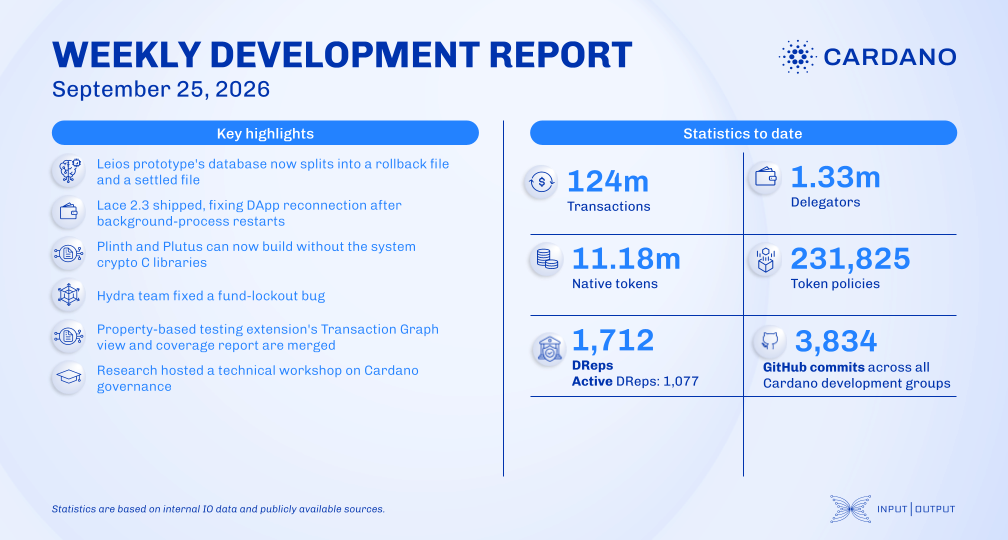Image resolution: width=1008 pixels, height=540 pixels.
Task: Click the Transactions label
Action: click(x=609, y=206)
